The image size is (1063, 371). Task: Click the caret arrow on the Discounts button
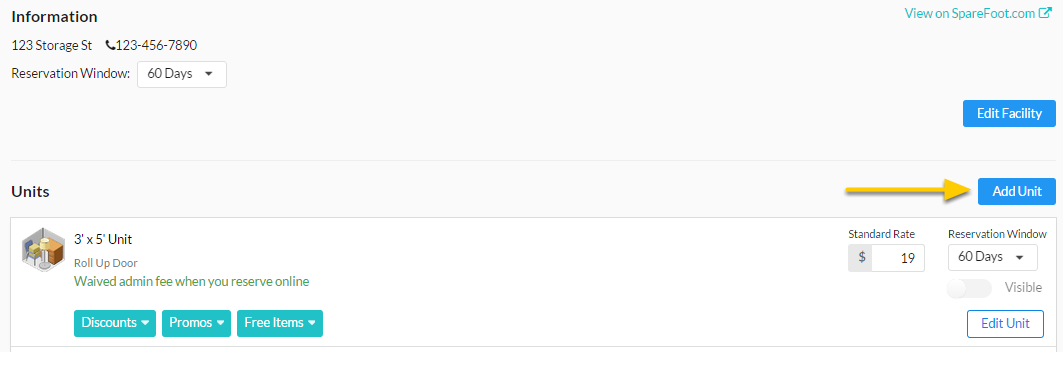pyautogui.click(x=145, y=324)
